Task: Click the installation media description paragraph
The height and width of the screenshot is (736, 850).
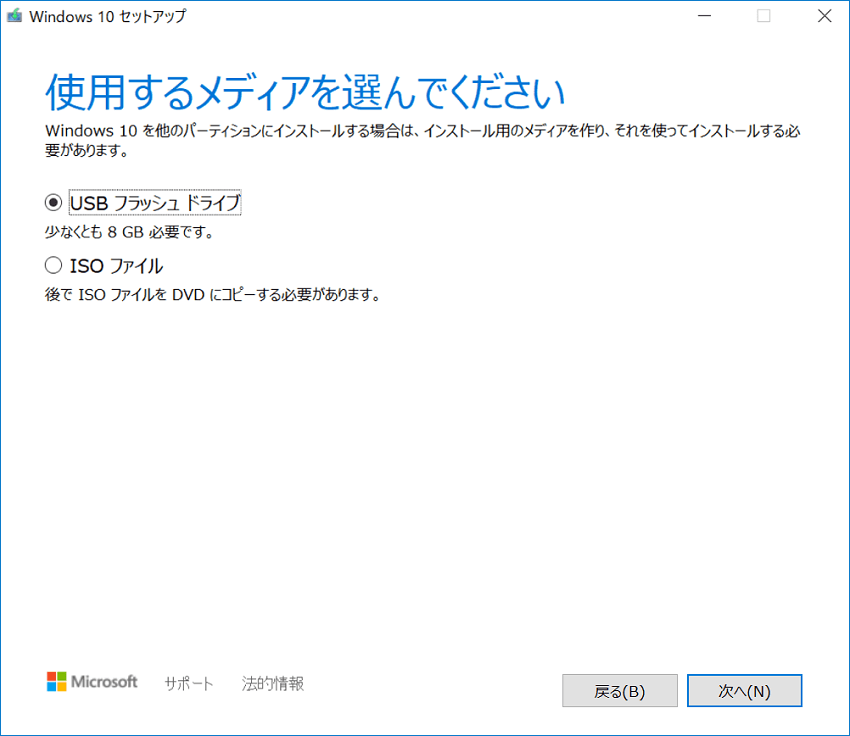Action: [x=420, y=141]
